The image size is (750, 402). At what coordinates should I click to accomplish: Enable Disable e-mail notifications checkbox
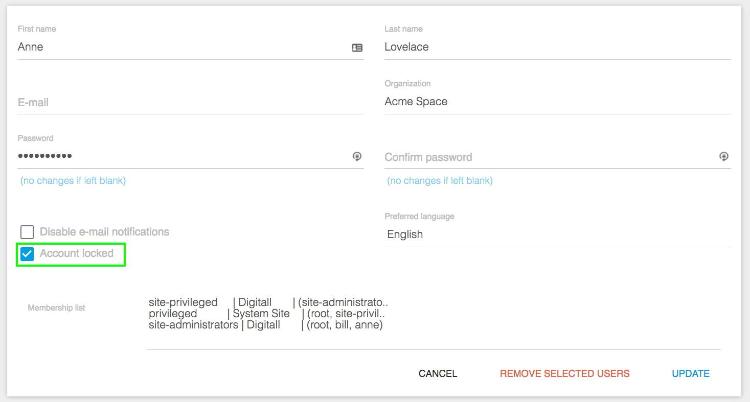point(27,232)
